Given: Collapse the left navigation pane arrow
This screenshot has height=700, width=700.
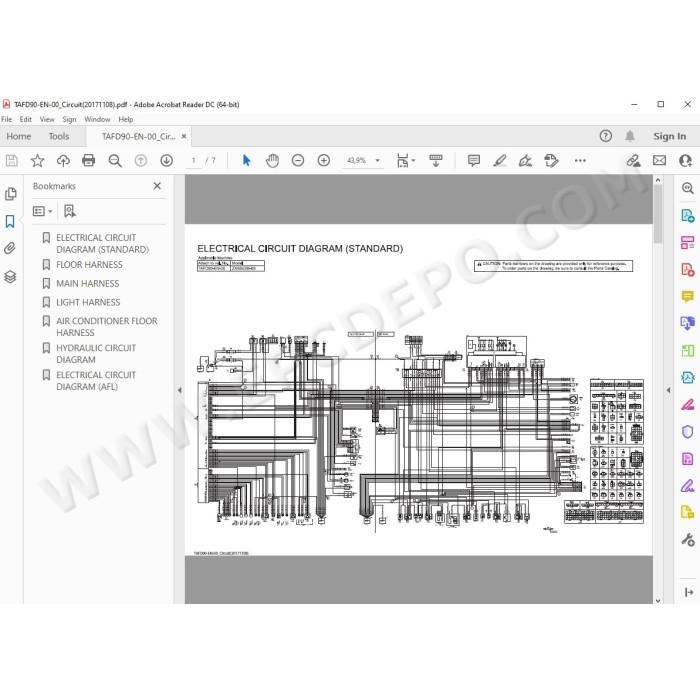Looking at the screenshot, I should pyautogui.click(x=179, y=390).
